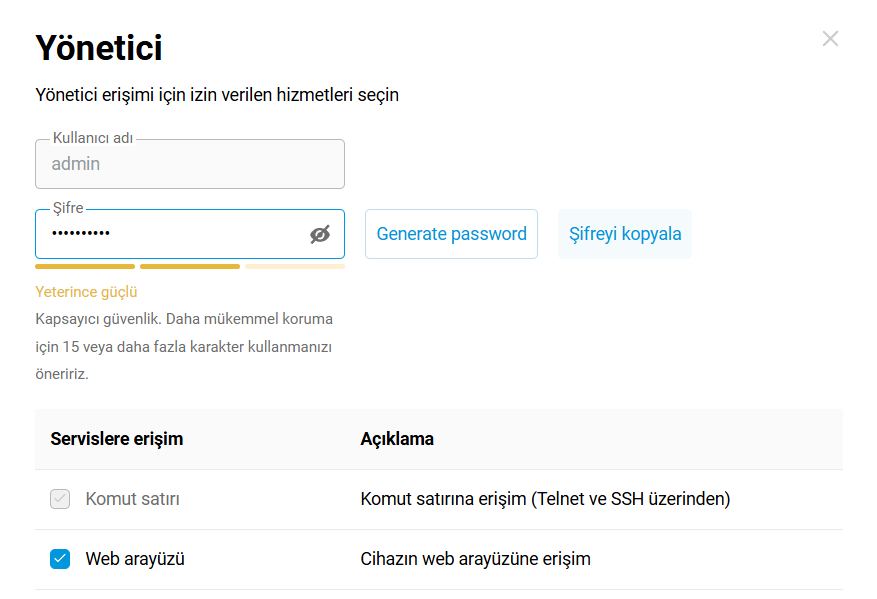Image resolution: width=877 pixels, height=599 pixels.
Task: Click the Açıklama column header
Action: click(397, 439)
